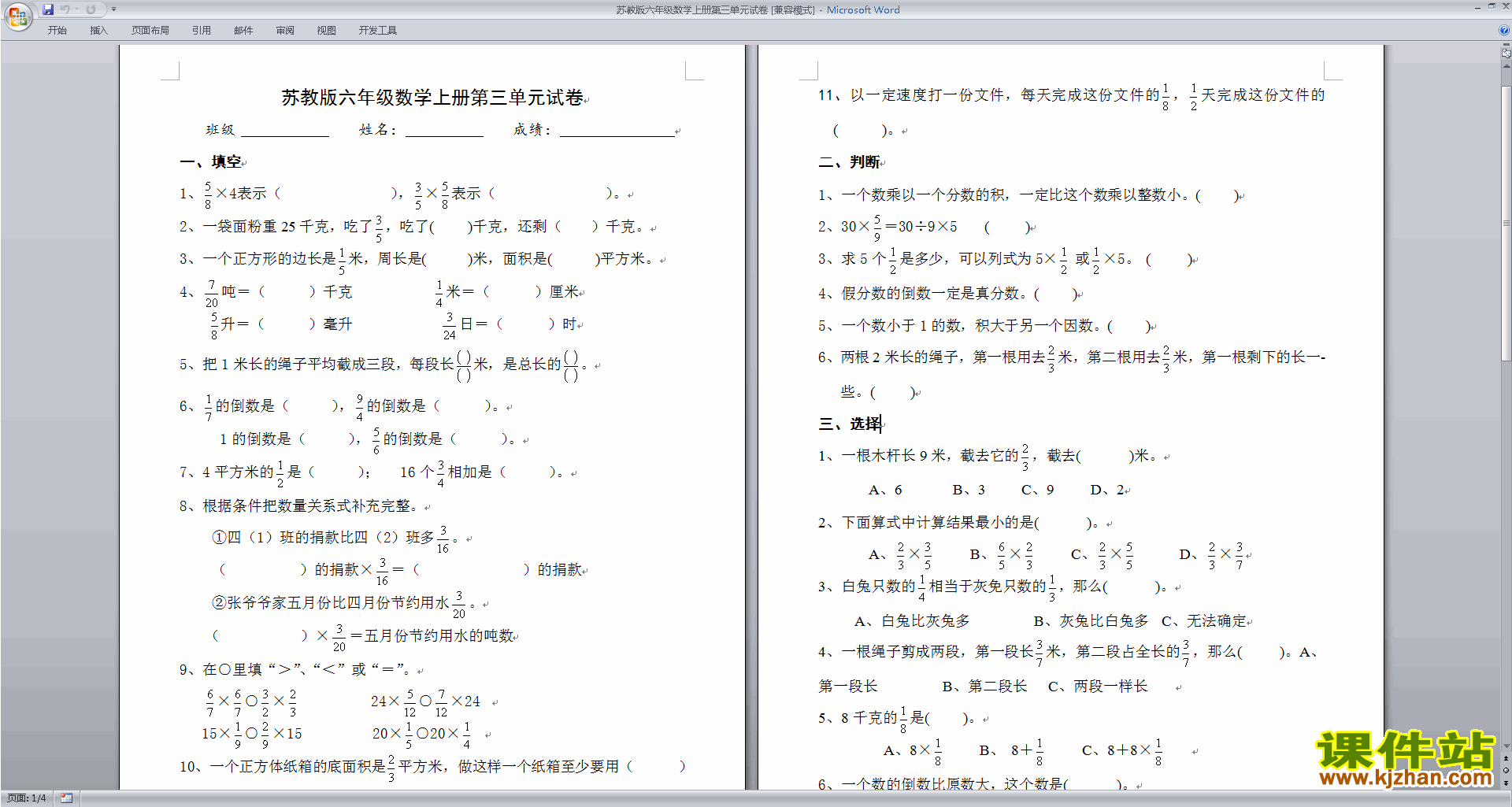1512x807 pixels.
Task: Open the 视图 ribbon tab
Action: pyautogui.click(x=327, y=31)
